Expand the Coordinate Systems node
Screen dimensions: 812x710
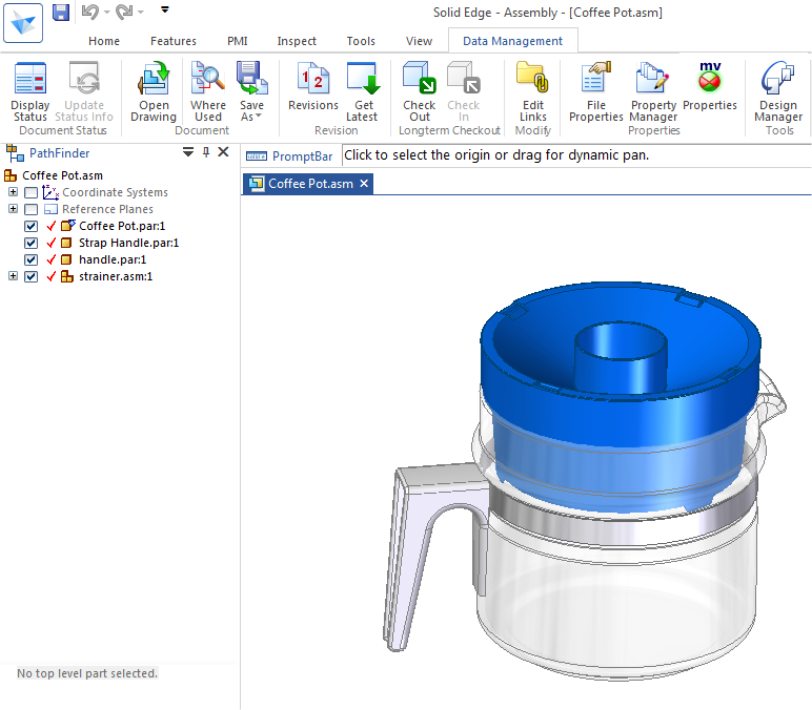[x=13, y=193]
